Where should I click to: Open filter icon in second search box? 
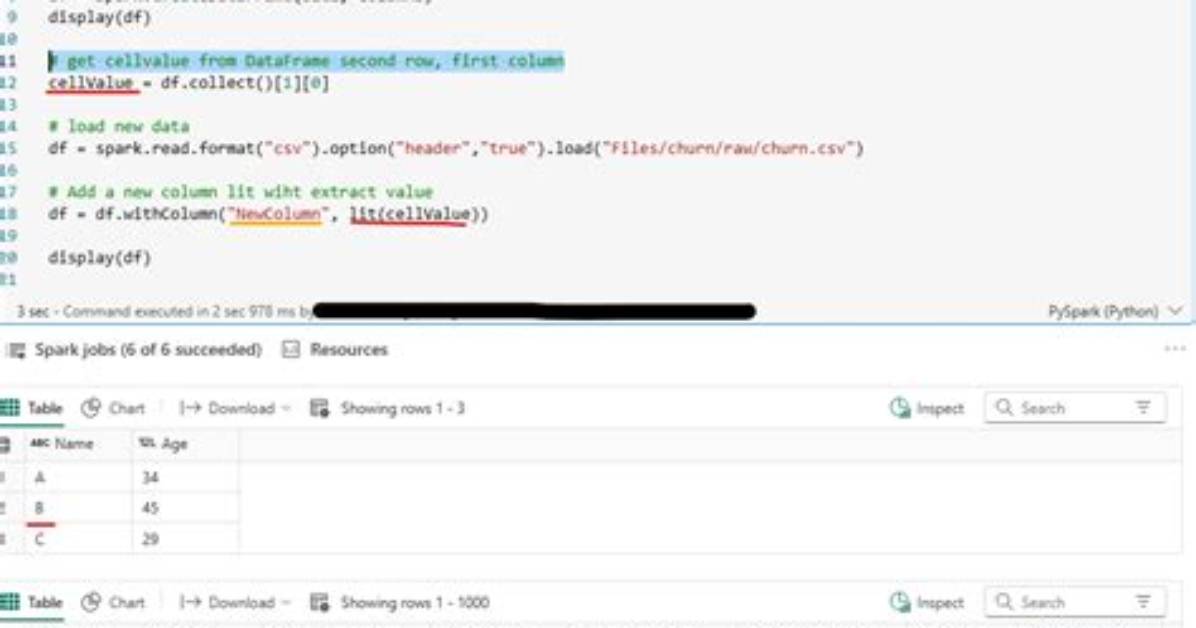[x=1143, y=601]
